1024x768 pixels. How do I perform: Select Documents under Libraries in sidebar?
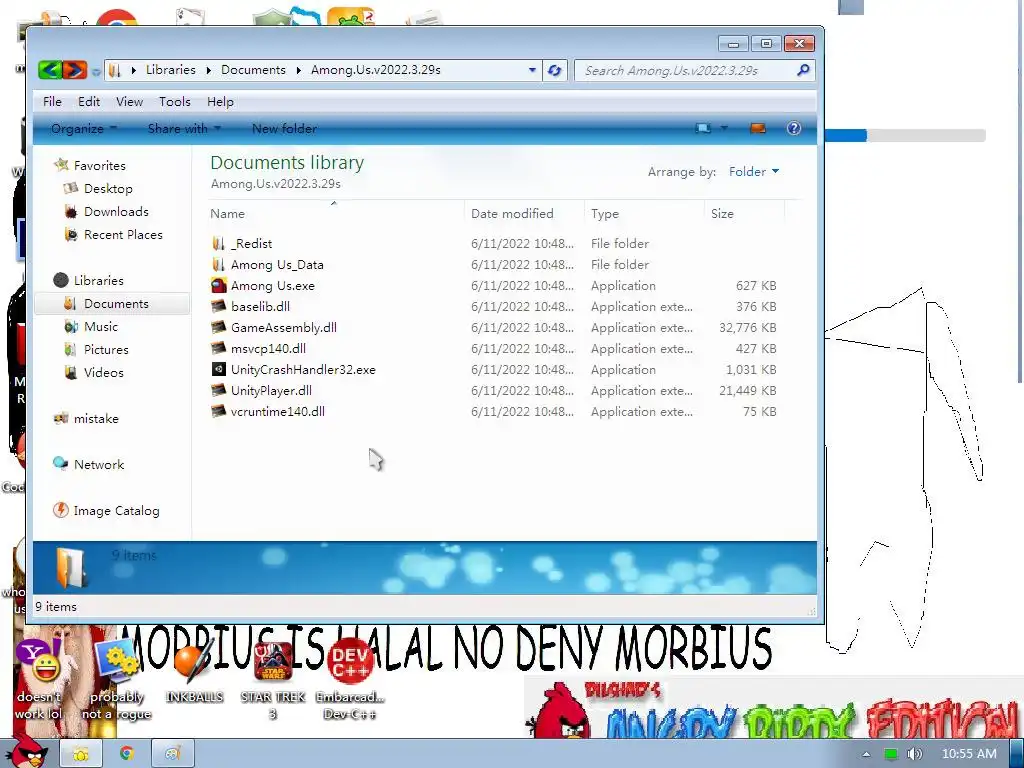pos(111,304)
